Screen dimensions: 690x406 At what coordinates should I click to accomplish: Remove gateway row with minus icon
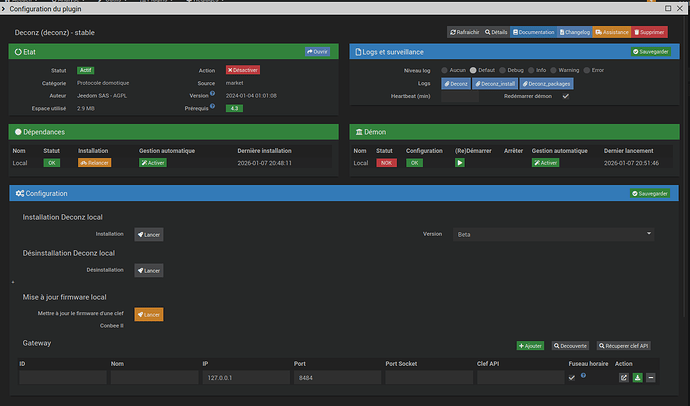point(650,377)
